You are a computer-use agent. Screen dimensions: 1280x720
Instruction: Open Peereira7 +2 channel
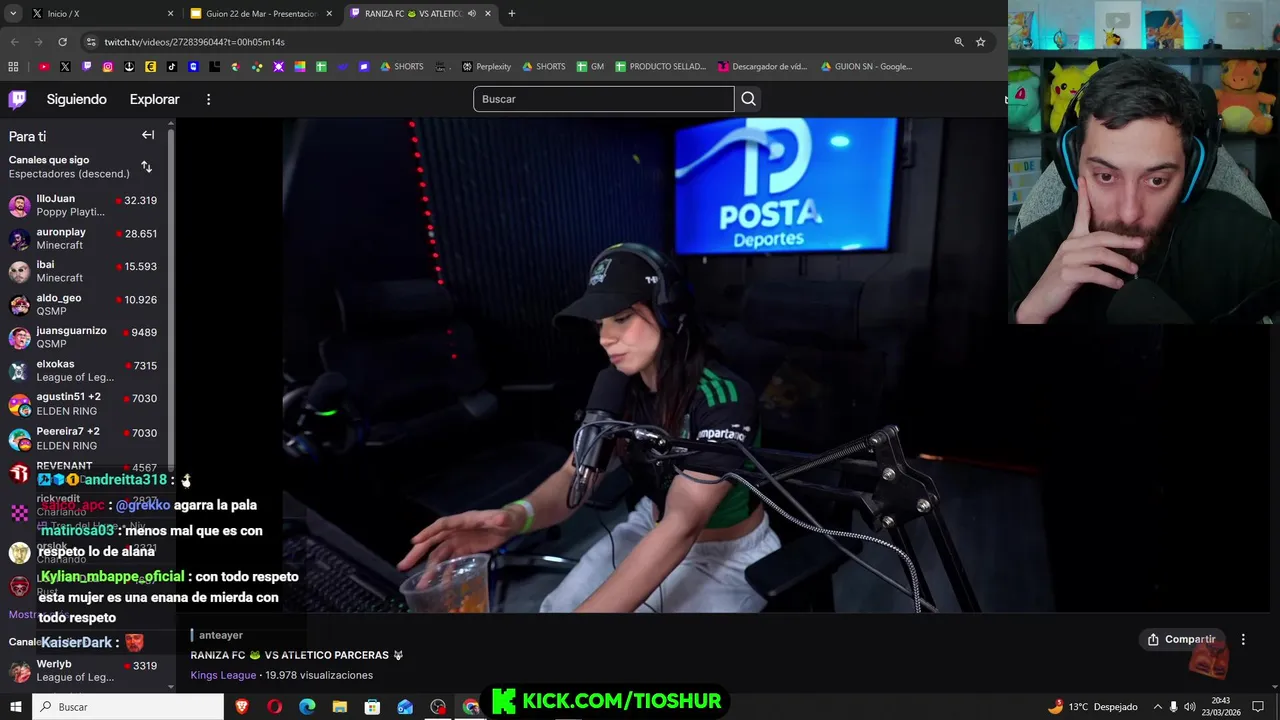84,439
